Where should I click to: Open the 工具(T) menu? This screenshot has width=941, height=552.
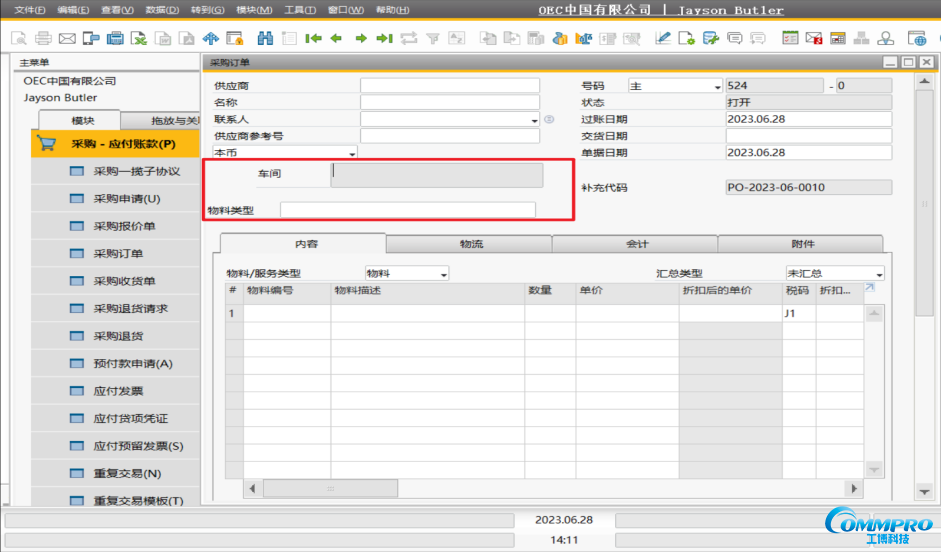[299, 10]
